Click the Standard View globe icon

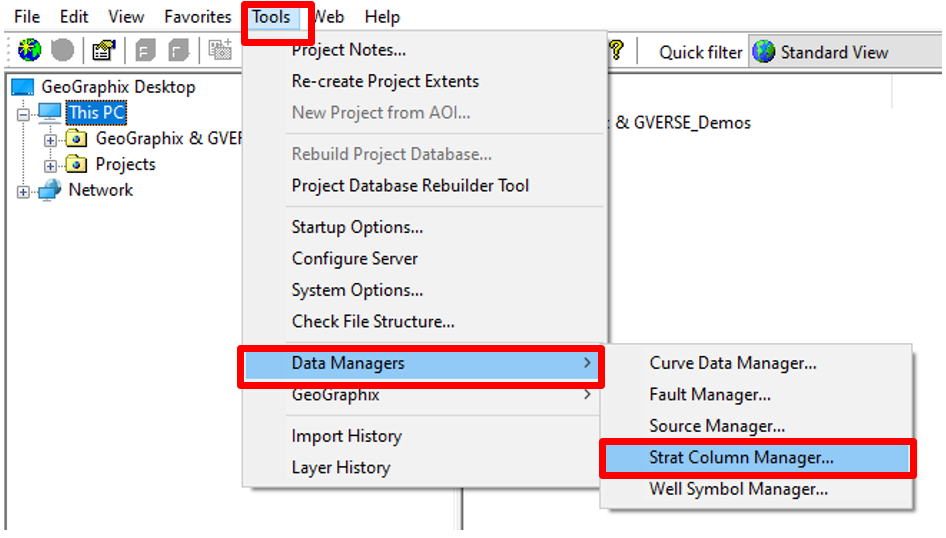point(764,52)
